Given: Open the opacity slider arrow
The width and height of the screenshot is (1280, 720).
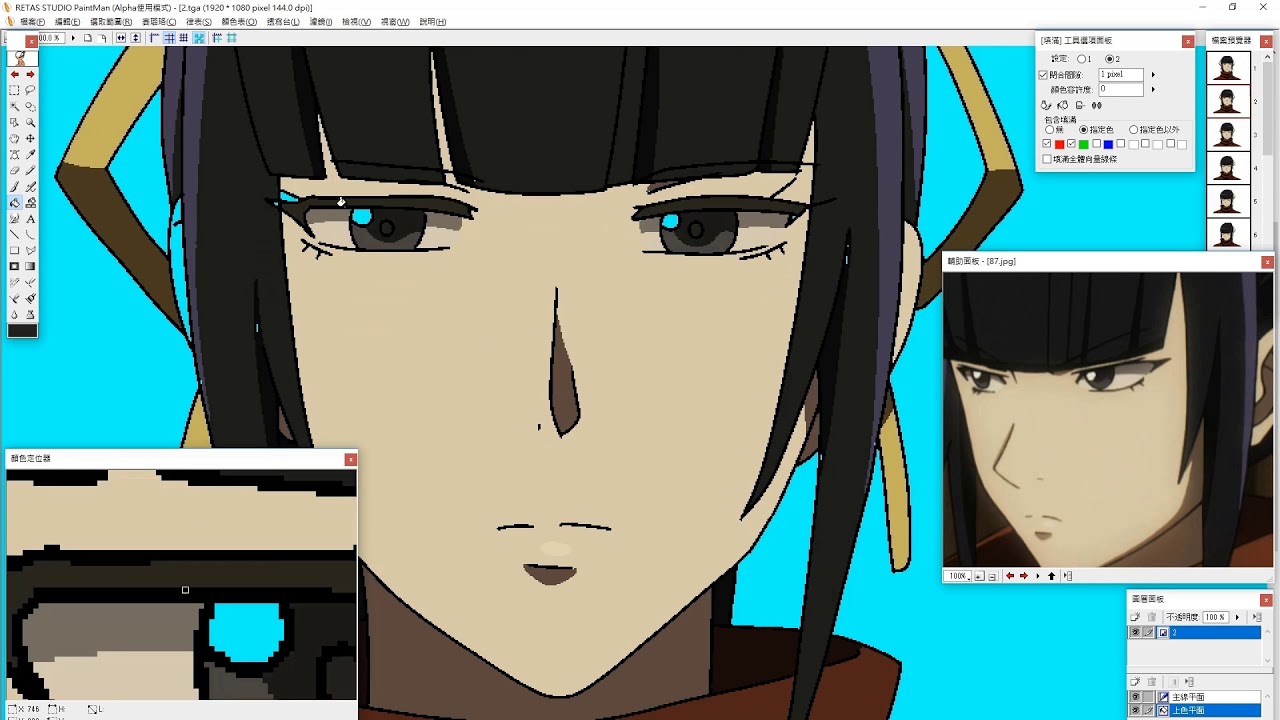Looking at the screenshot, I should click(1237, 617).
